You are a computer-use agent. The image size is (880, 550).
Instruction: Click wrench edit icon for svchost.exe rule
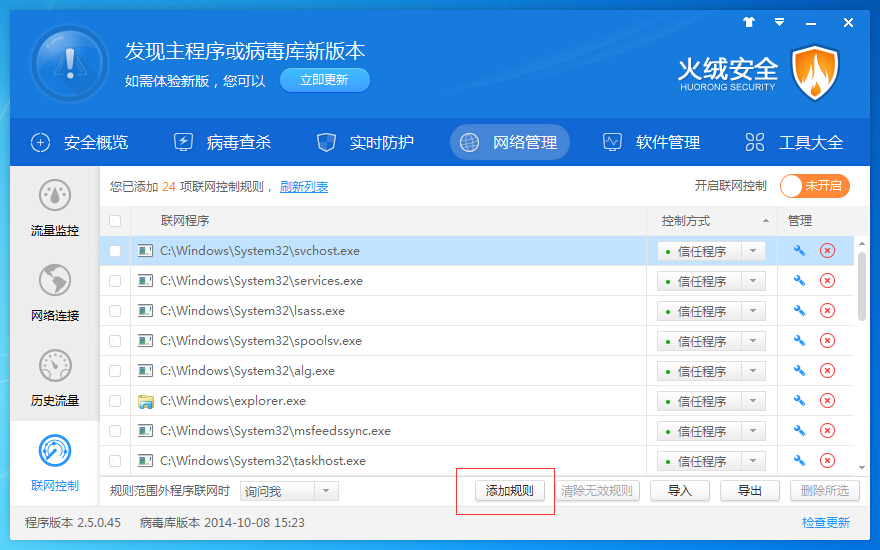pos(799,251)
